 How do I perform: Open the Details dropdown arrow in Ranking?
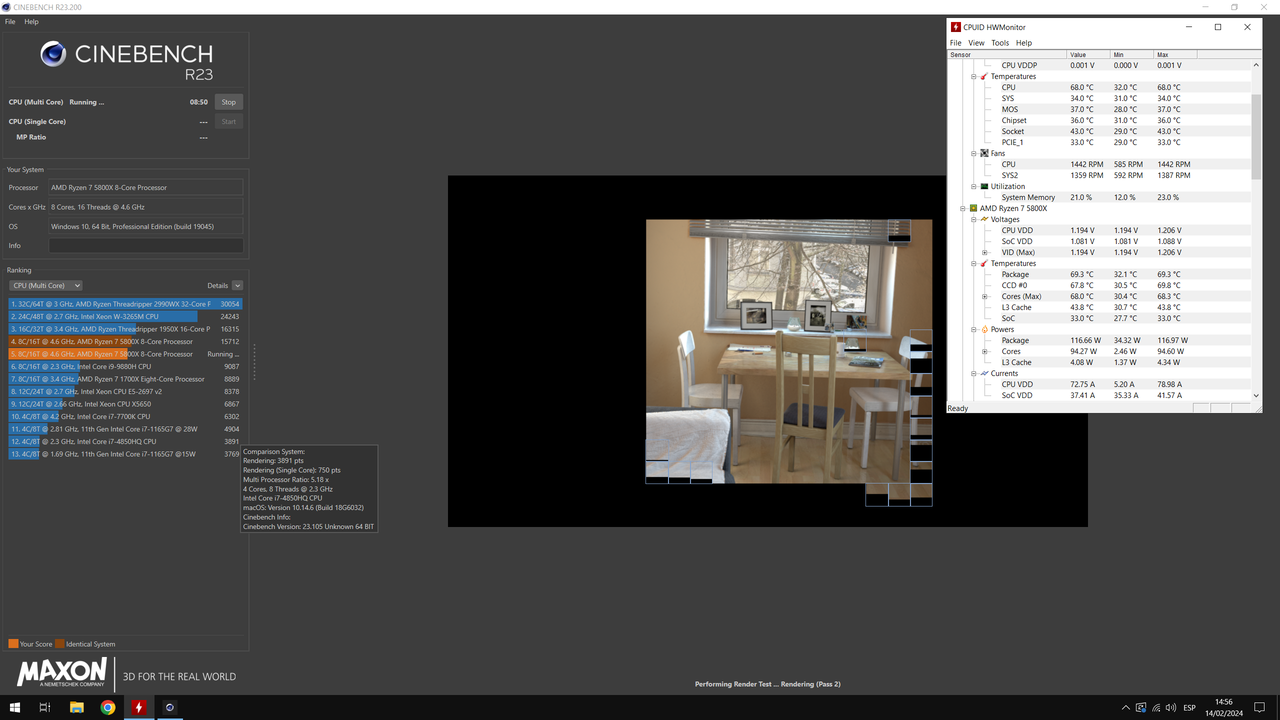[x=237, y=285]
